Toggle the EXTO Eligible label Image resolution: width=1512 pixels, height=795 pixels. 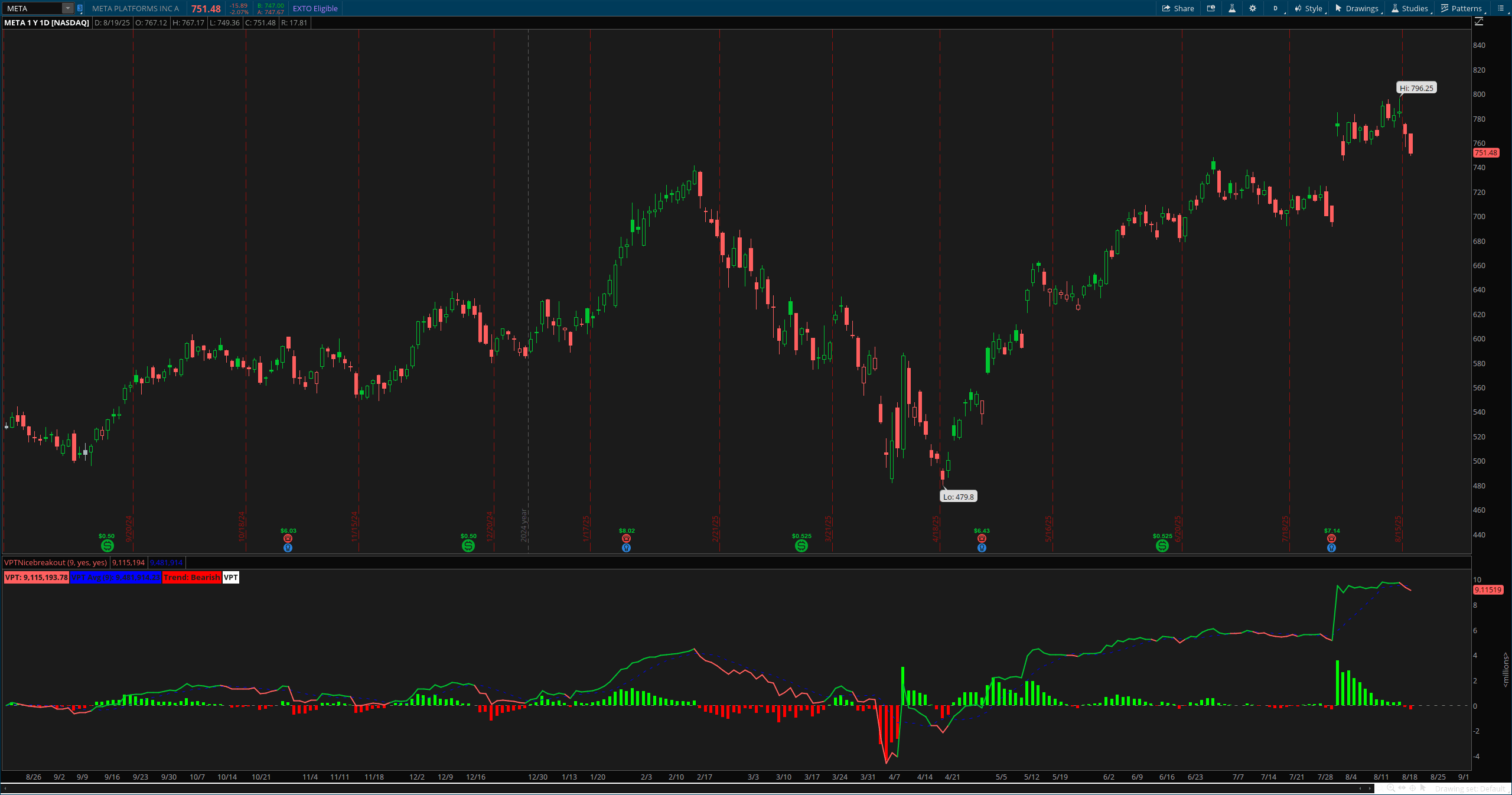pos(315,8)
